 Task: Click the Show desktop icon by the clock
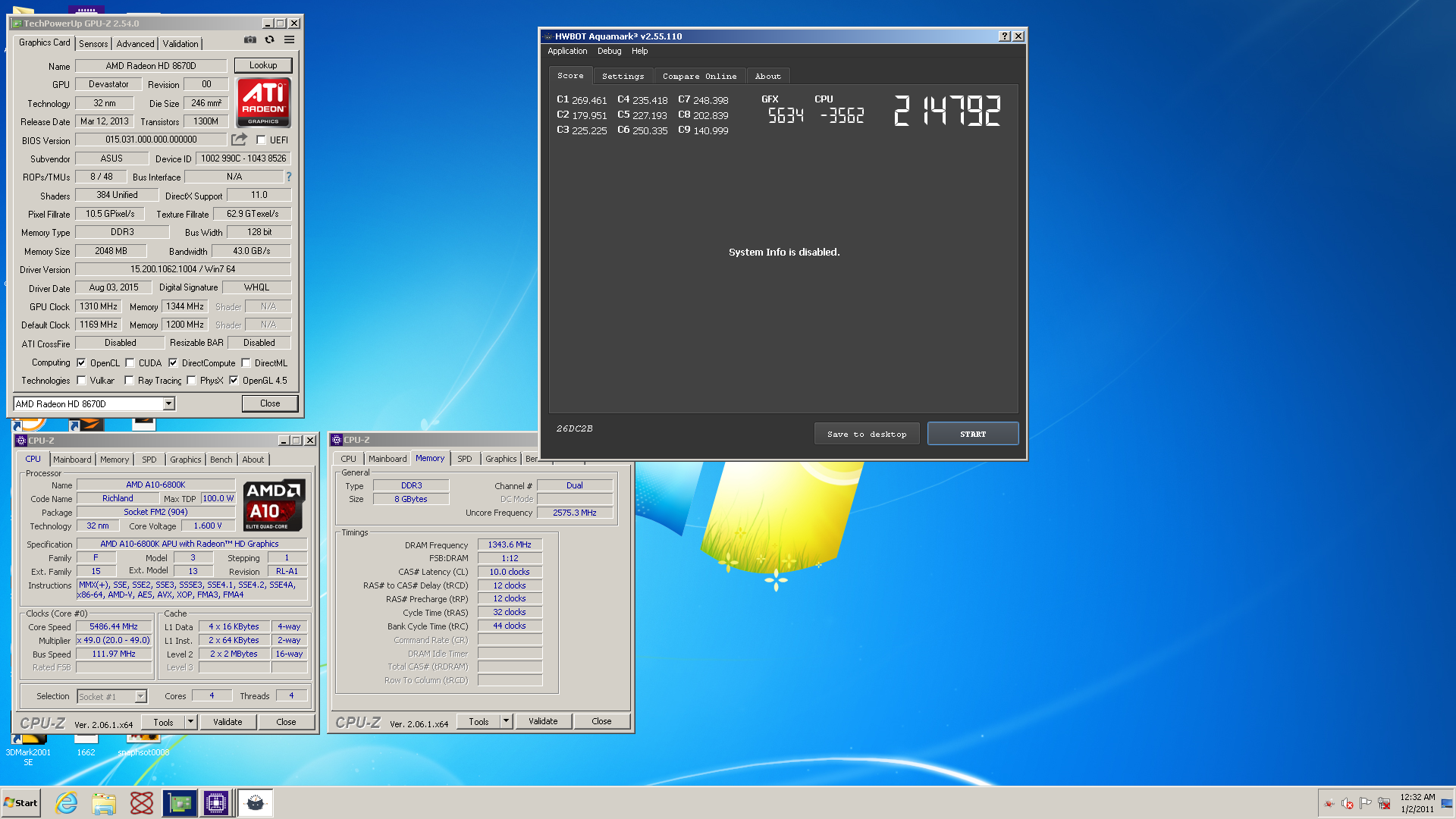[x=1447, y=803]
